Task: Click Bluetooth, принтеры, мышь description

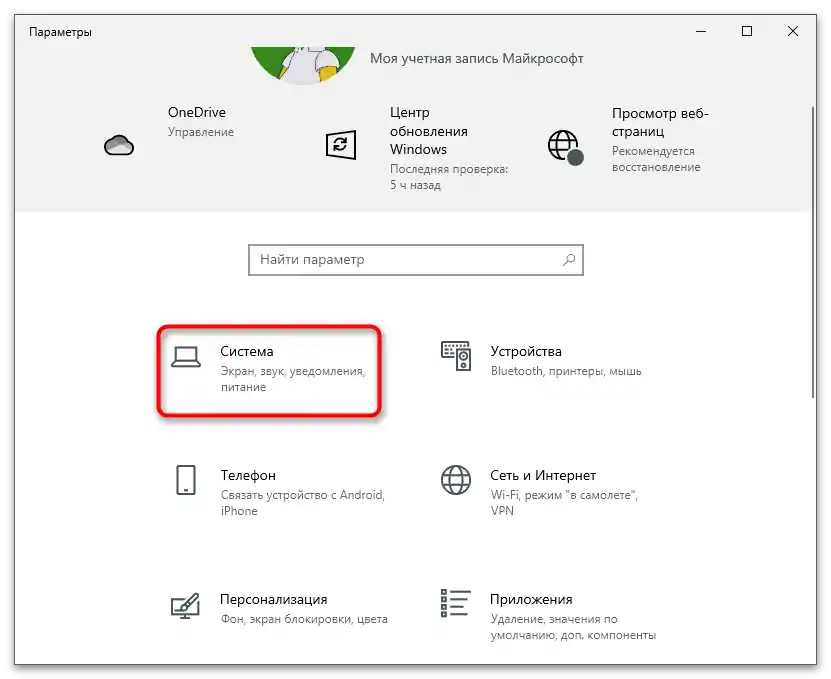Action: point(566,371)
